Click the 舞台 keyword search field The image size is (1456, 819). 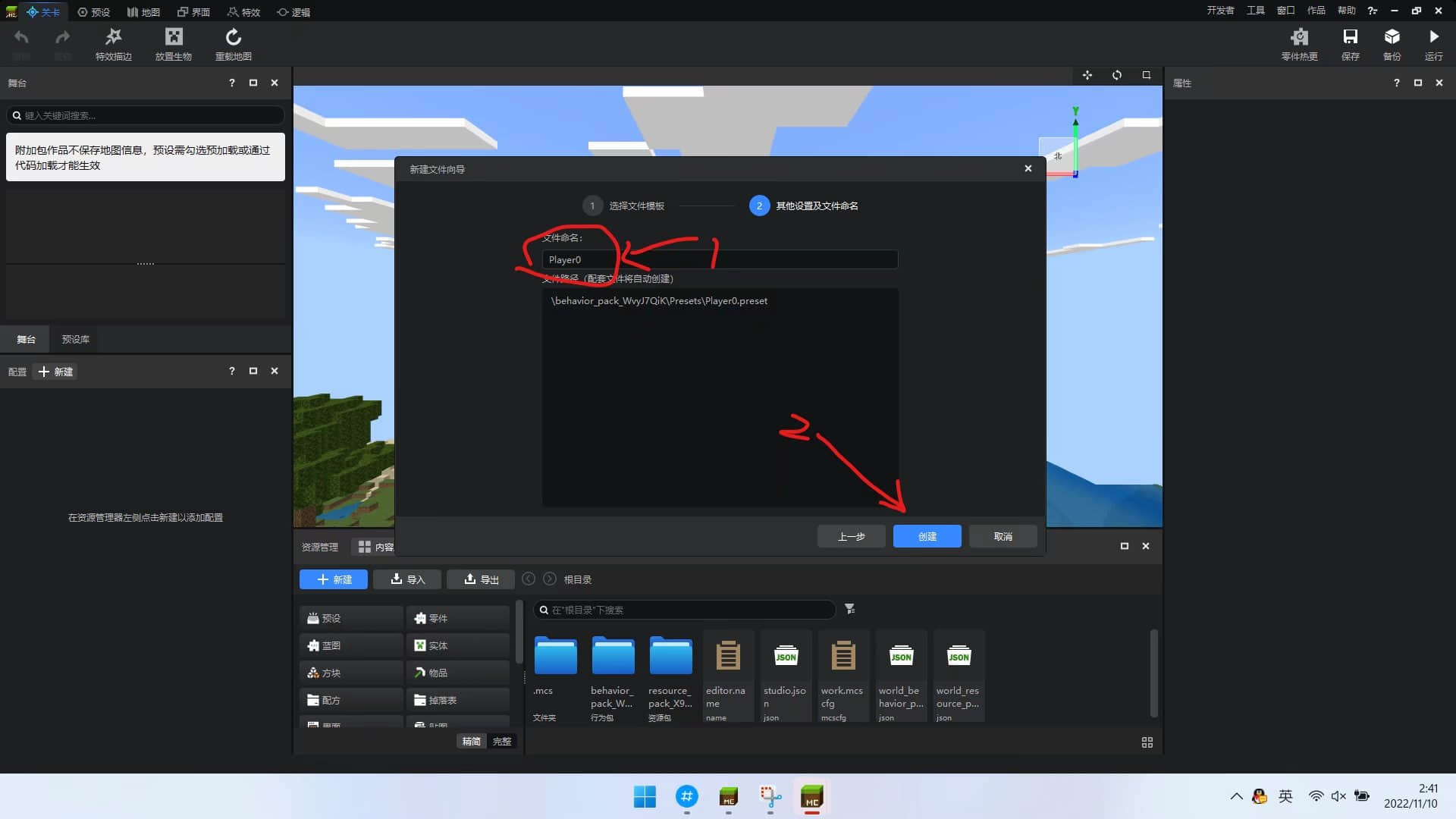[x=146, y=115]
